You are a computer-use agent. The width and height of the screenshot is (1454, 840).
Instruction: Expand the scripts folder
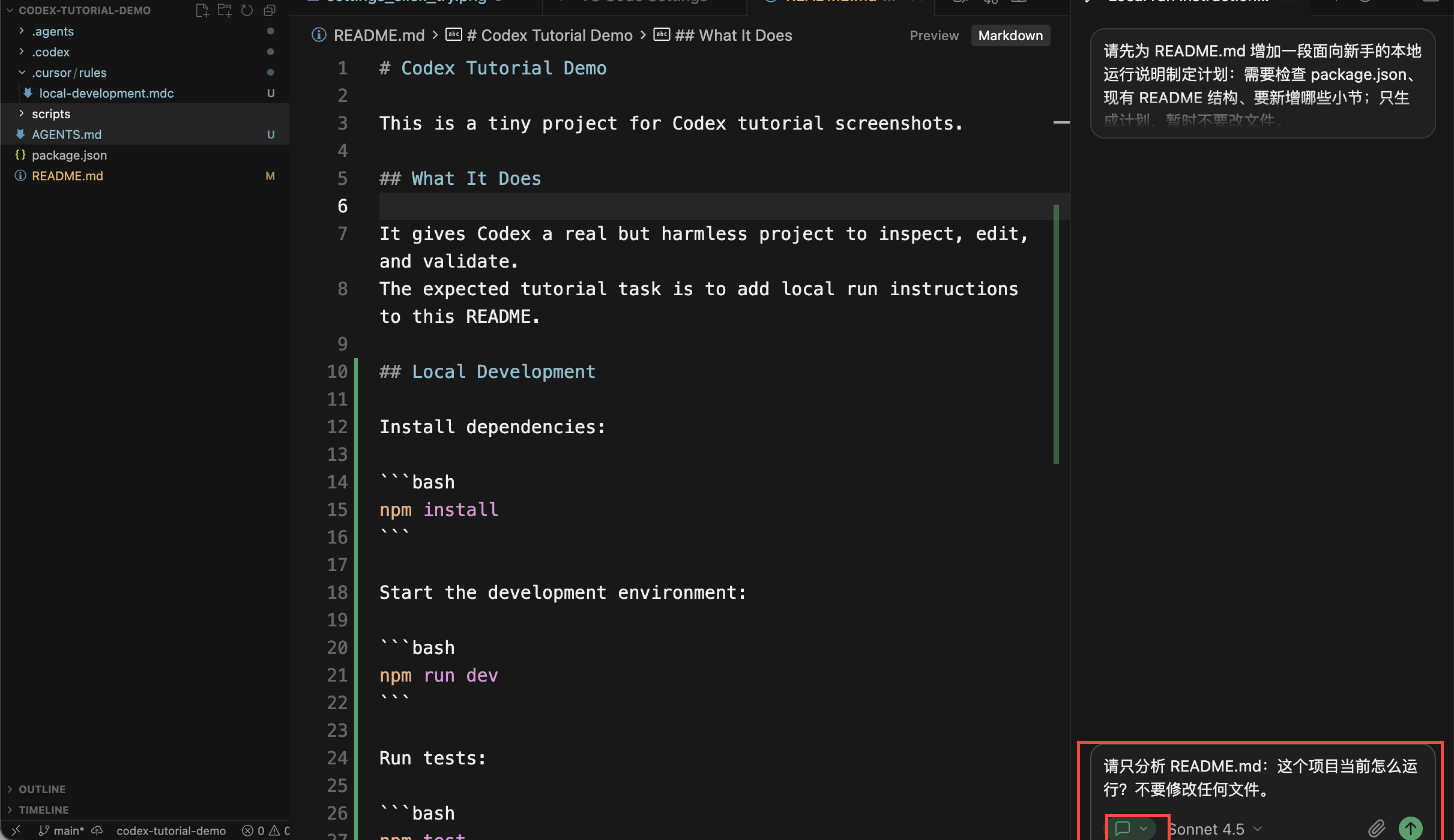point(22,113)
